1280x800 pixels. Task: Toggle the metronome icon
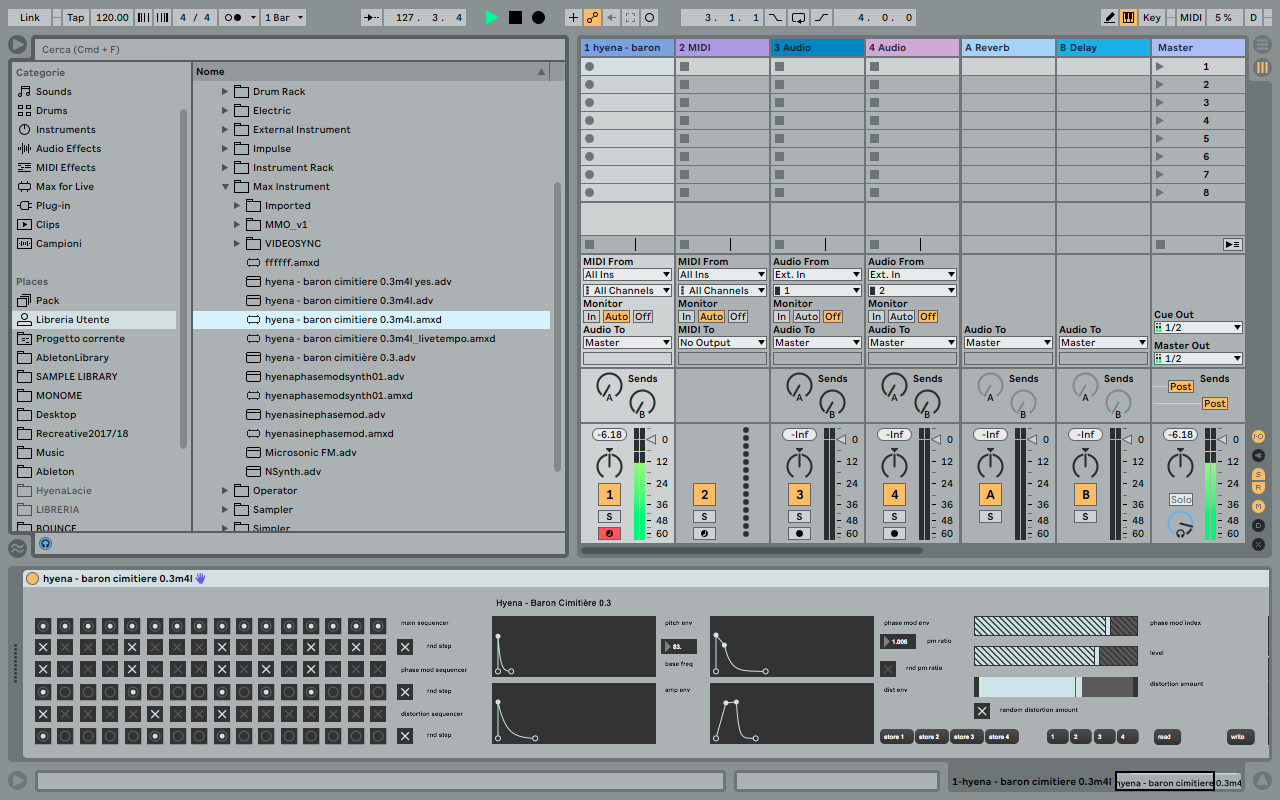(231, 17)
